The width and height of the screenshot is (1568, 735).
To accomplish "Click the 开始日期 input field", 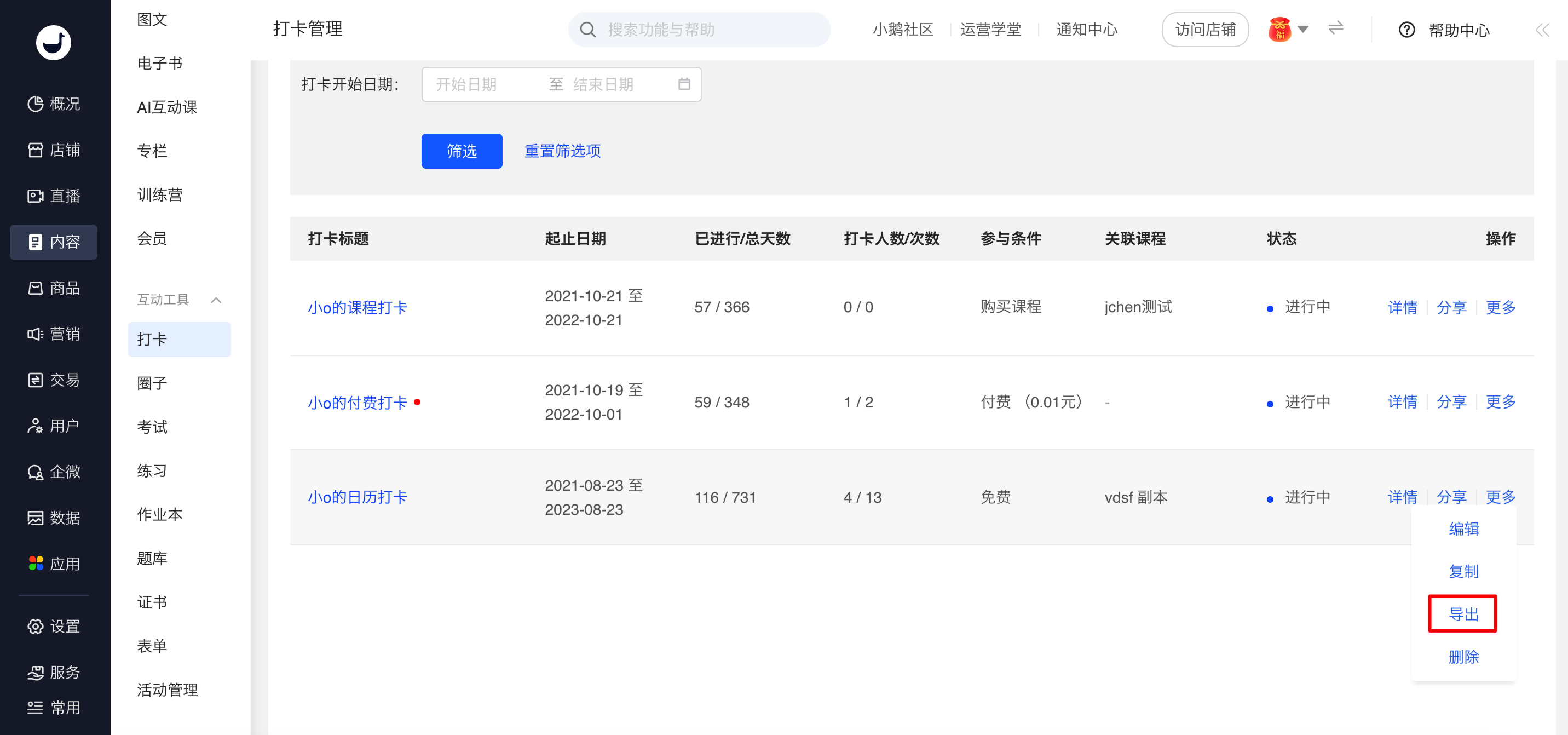I will (467, 84).
